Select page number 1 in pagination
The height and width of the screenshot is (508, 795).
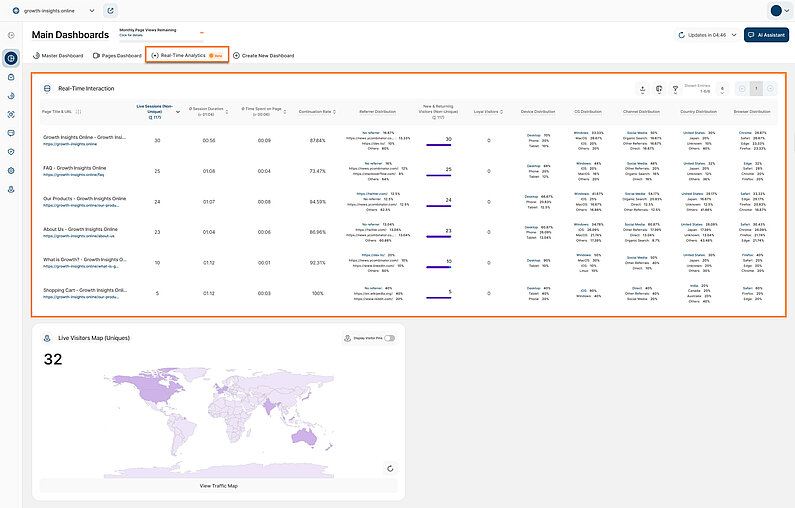(x=756, y=89)
